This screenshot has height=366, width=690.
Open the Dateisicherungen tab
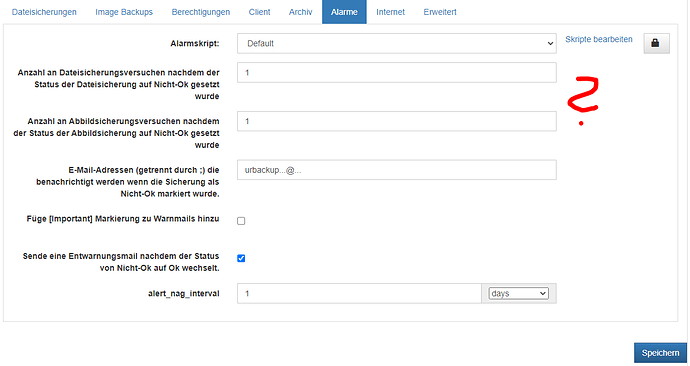(x=44, y=12)
